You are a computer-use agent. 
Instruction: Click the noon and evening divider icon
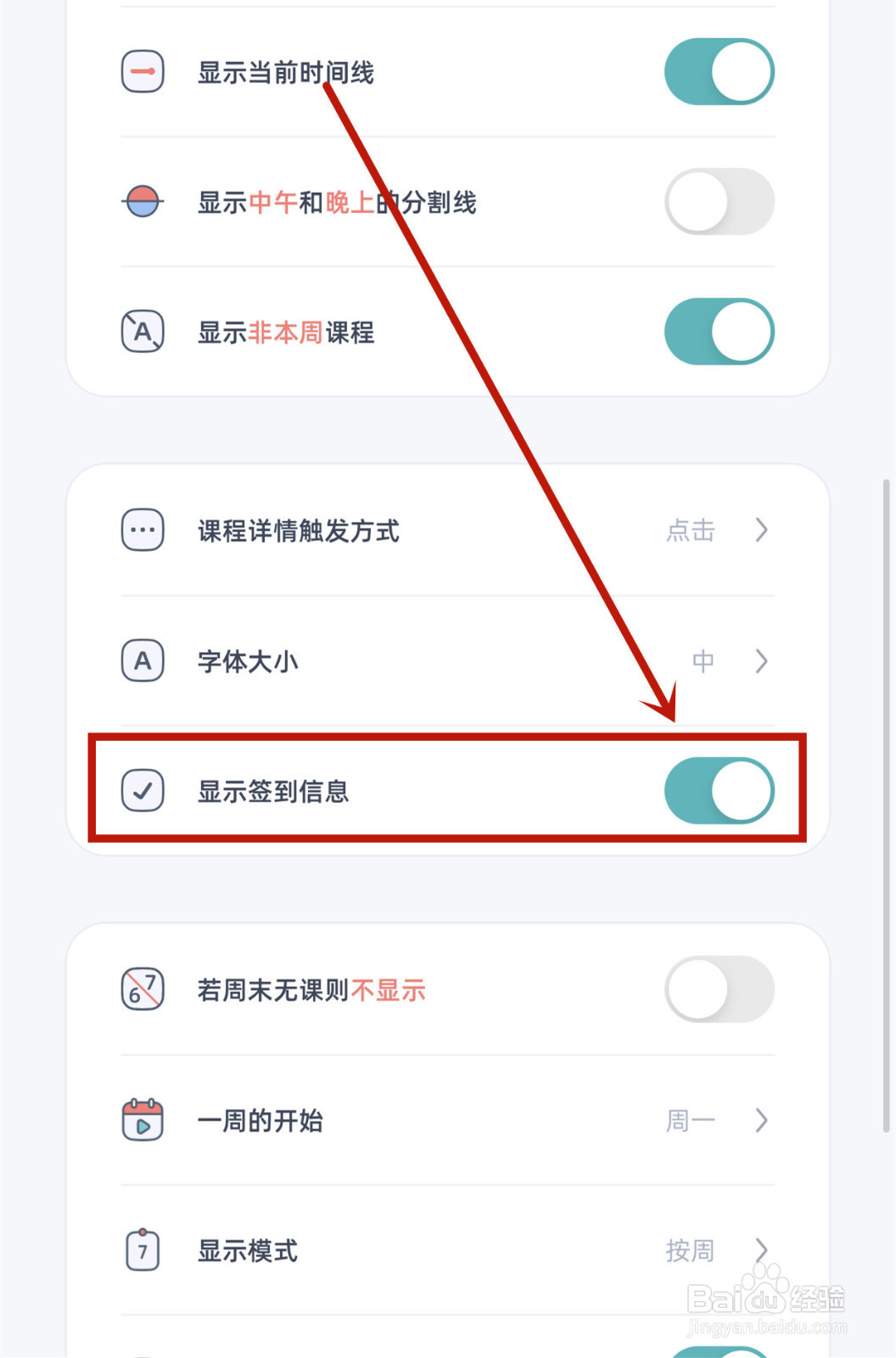(x=143, y=202)
